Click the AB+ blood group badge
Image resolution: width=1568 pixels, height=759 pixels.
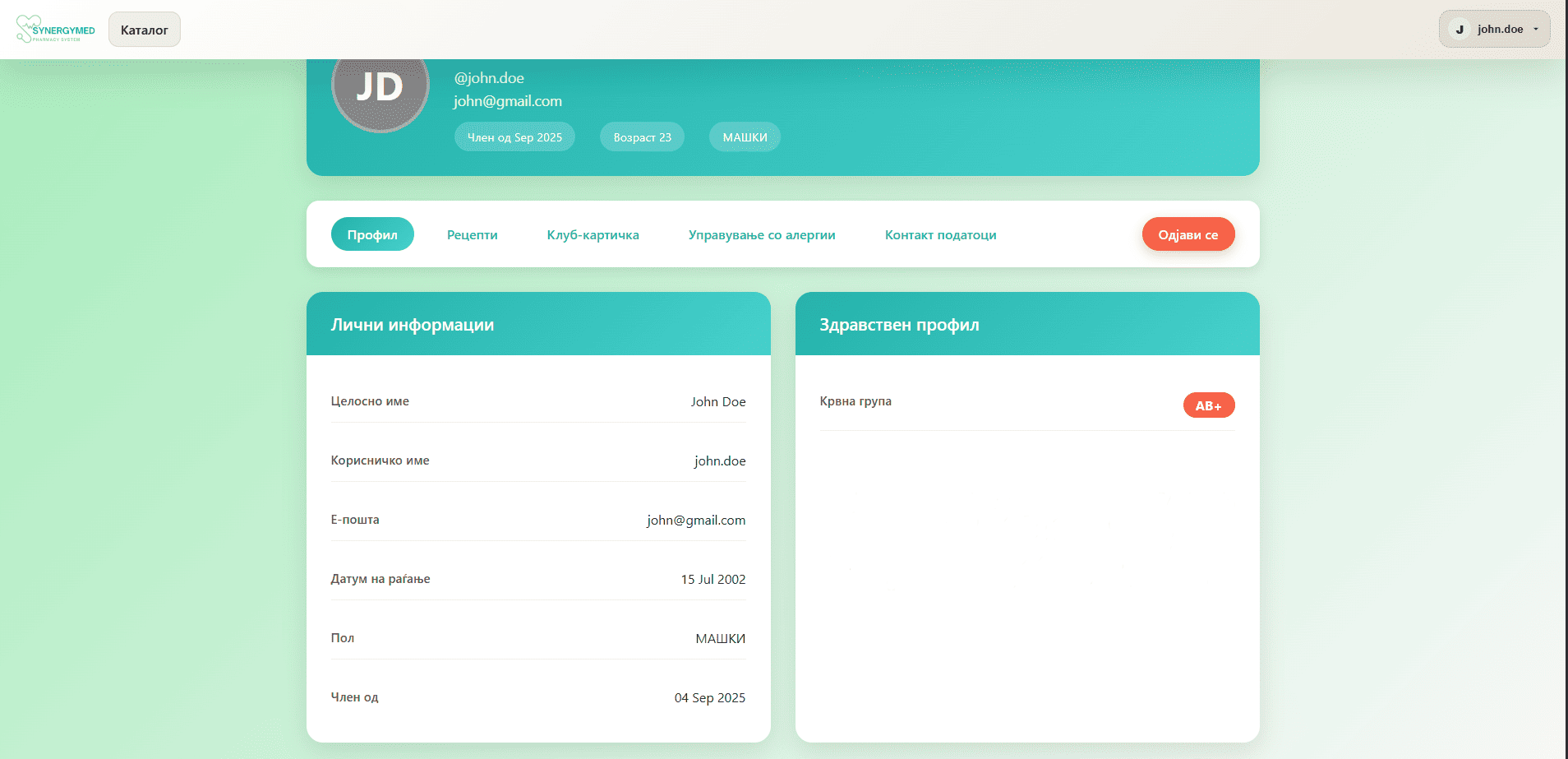[1208, 405]
